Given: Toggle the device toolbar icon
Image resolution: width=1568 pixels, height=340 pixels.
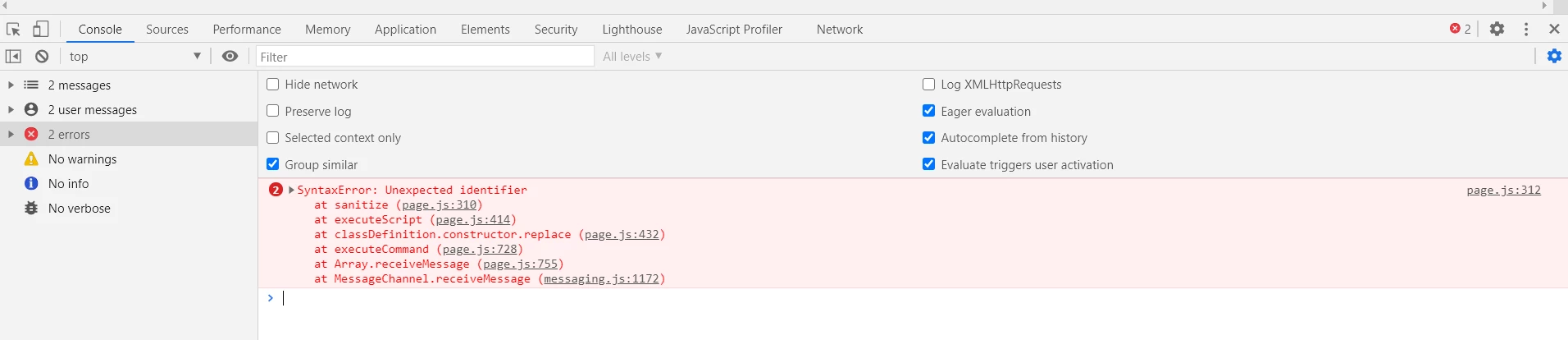Looking at the screenshot, I should [x=40, y=30].
